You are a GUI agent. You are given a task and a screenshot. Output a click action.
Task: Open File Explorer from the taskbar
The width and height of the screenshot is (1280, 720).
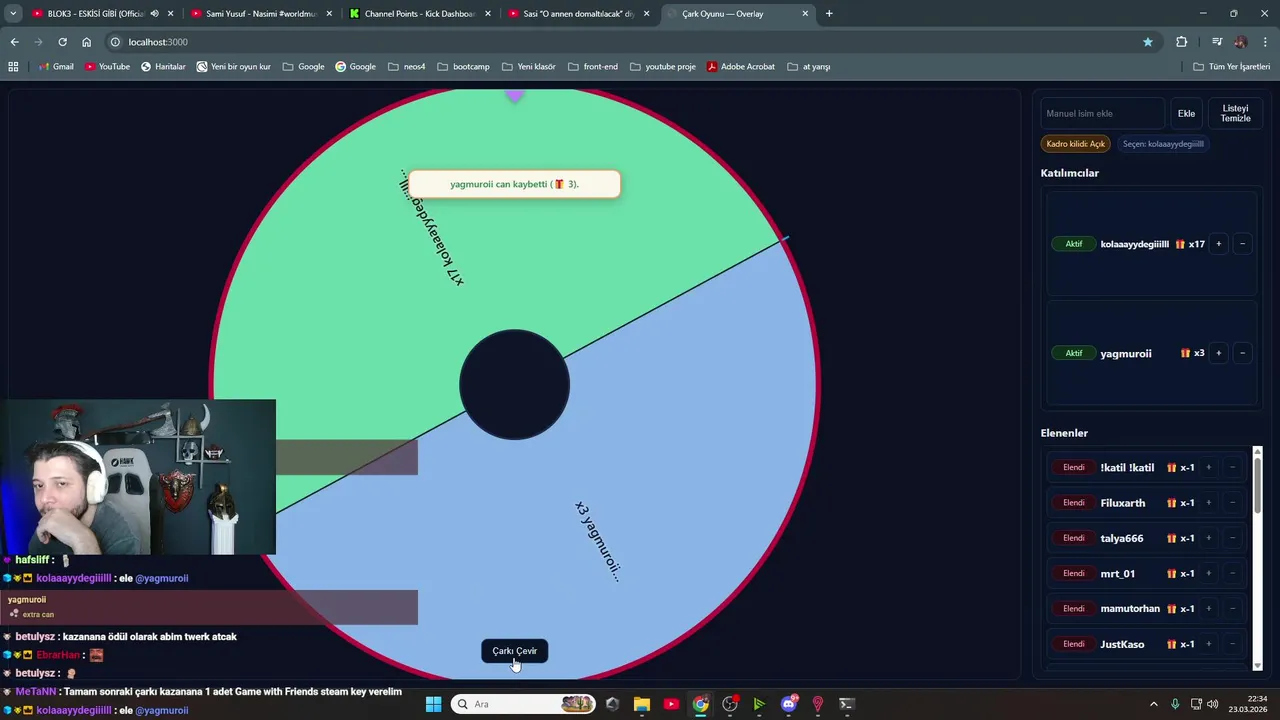(x=641, y=704)
